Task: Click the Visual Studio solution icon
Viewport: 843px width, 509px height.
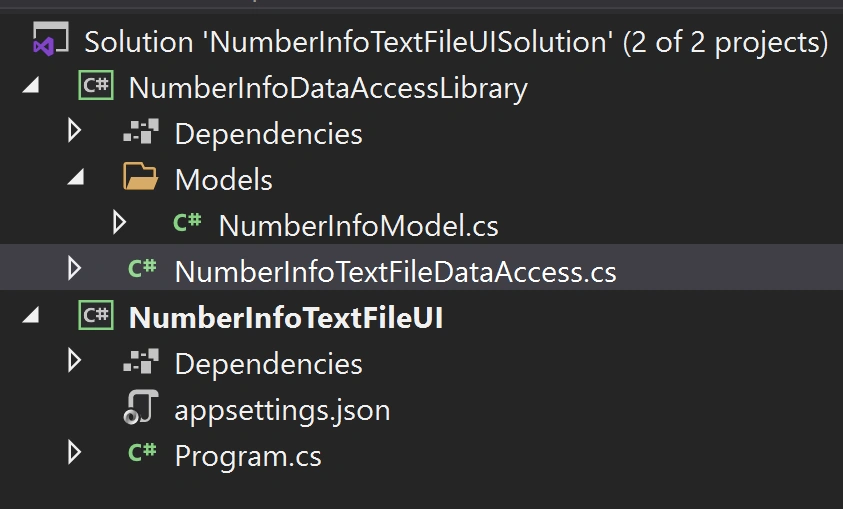Action: click(x=51, y=39)
